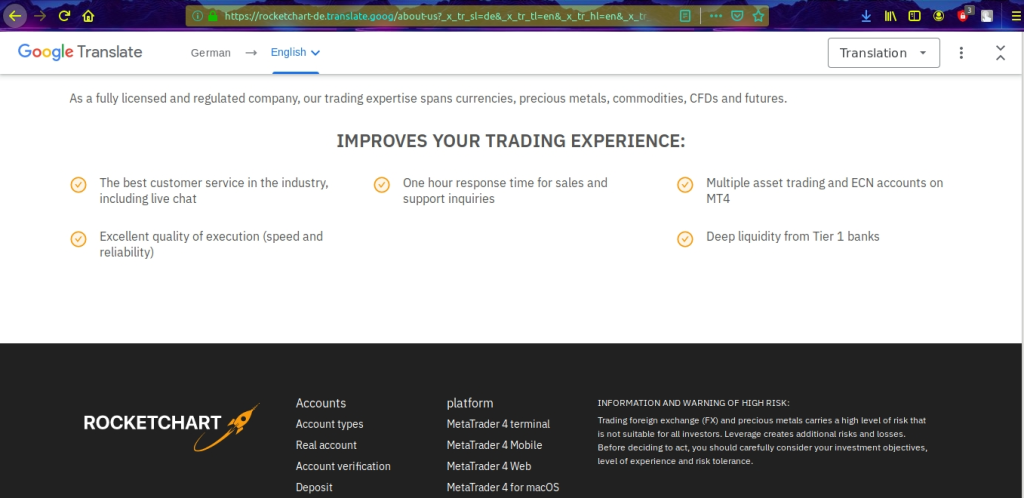Click checkmark beside multiple asset trading
1024x498 pixels.
(x=685, y=185)
